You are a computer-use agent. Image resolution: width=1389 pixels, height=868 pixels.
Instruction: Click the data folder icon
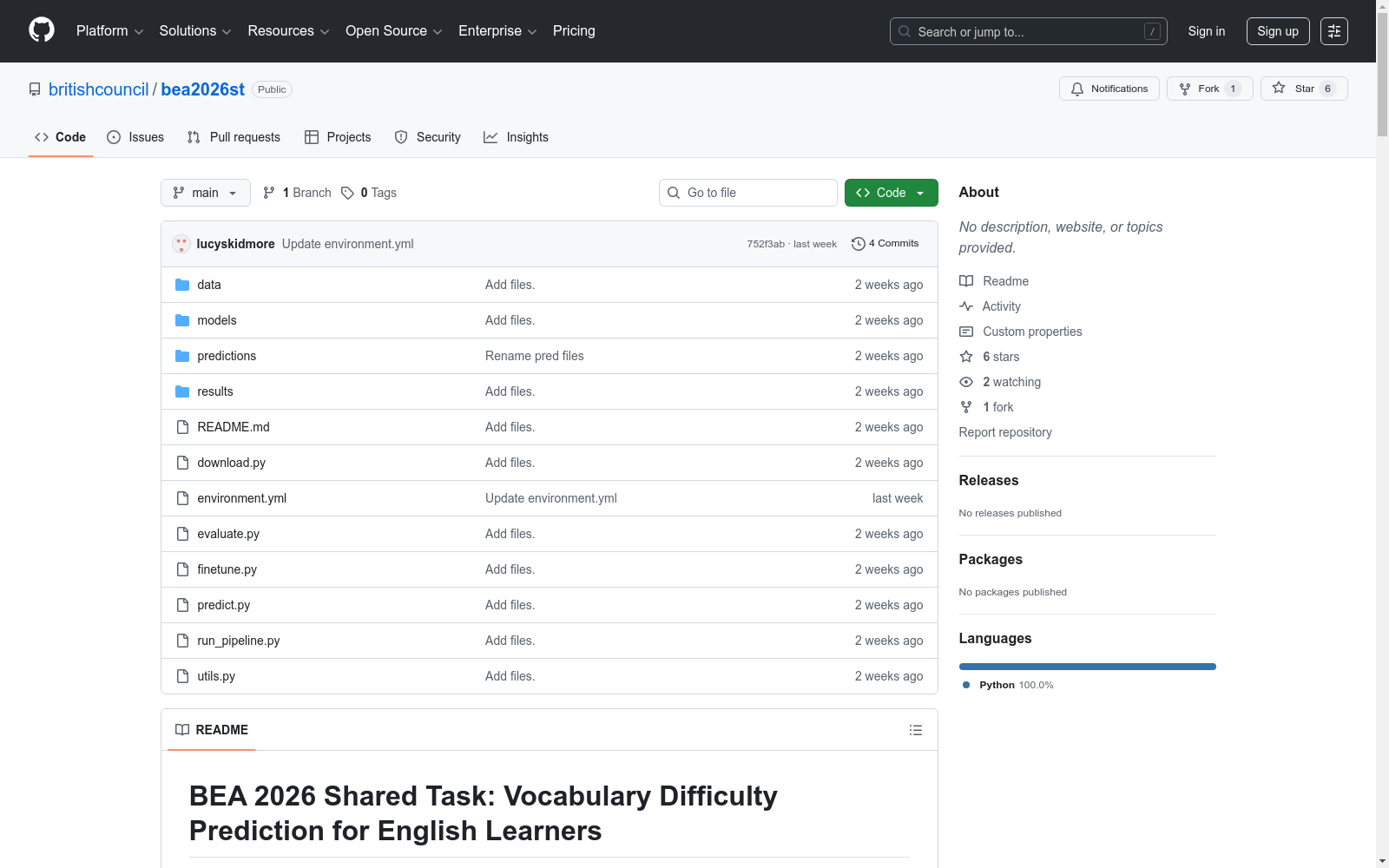click(182, 285)
